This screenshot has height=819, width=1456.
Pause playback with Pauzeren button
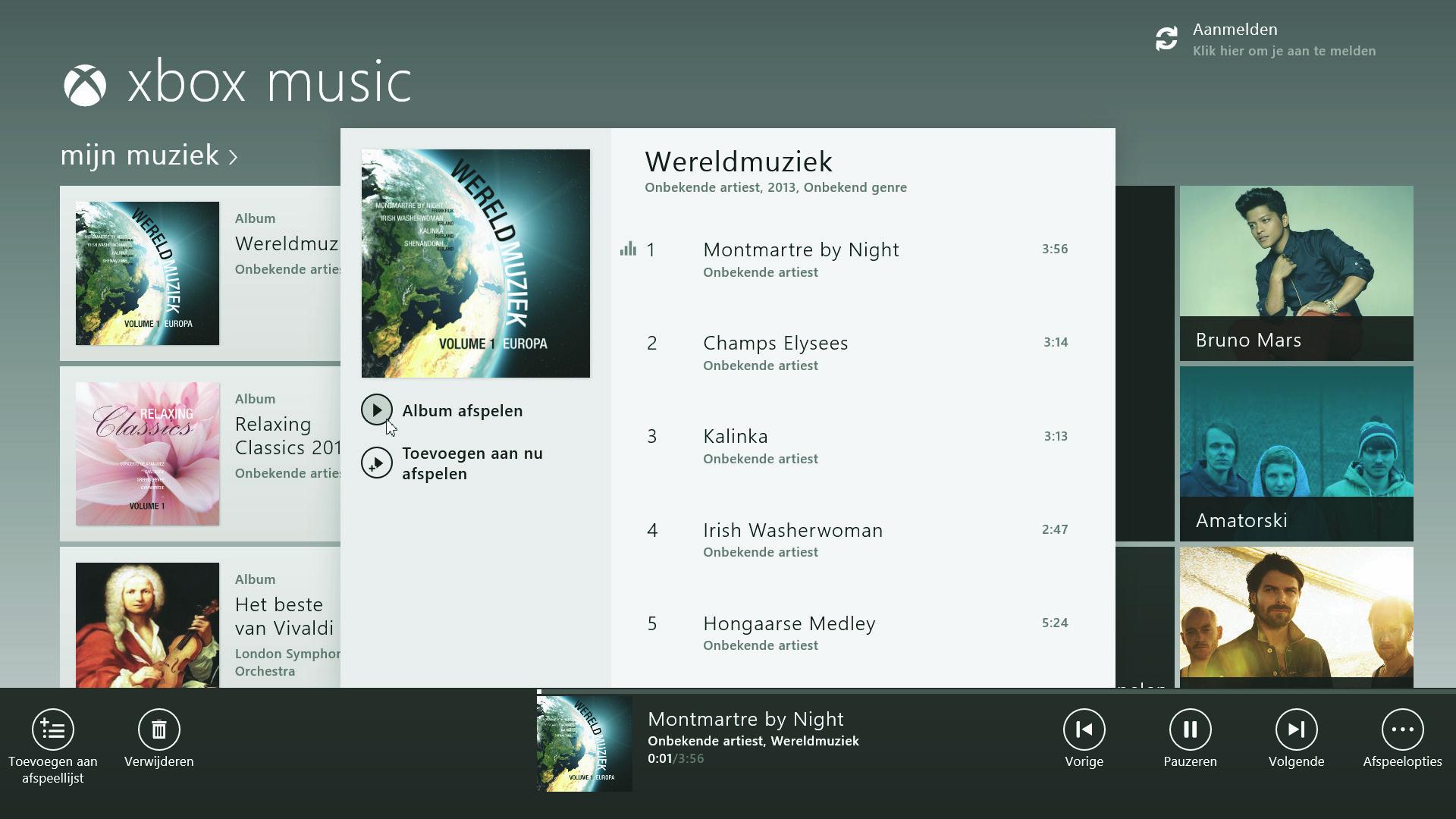coord(1191,730)
